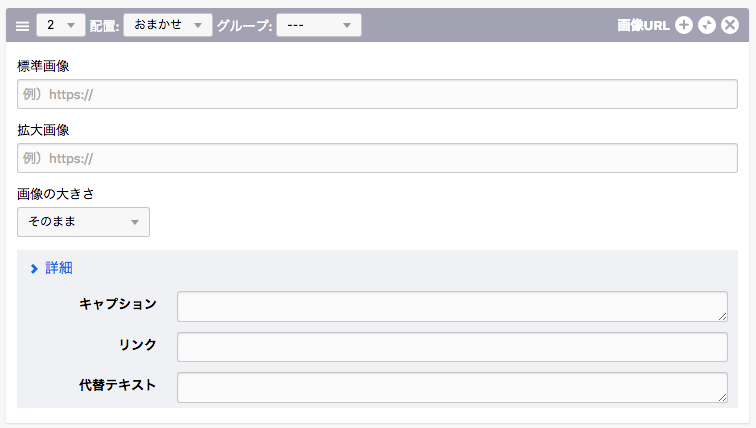Click the 代替テキスト text area

tap(451, 387)
